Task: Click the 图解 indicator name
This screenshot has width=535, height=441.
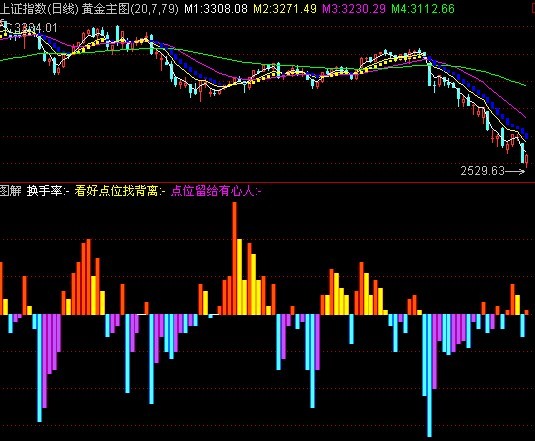Action: 11,191
